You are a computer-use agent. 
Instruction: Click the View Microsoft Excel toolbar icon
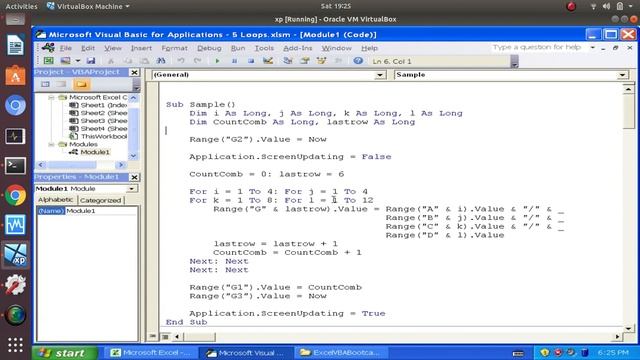coord(49,61)
